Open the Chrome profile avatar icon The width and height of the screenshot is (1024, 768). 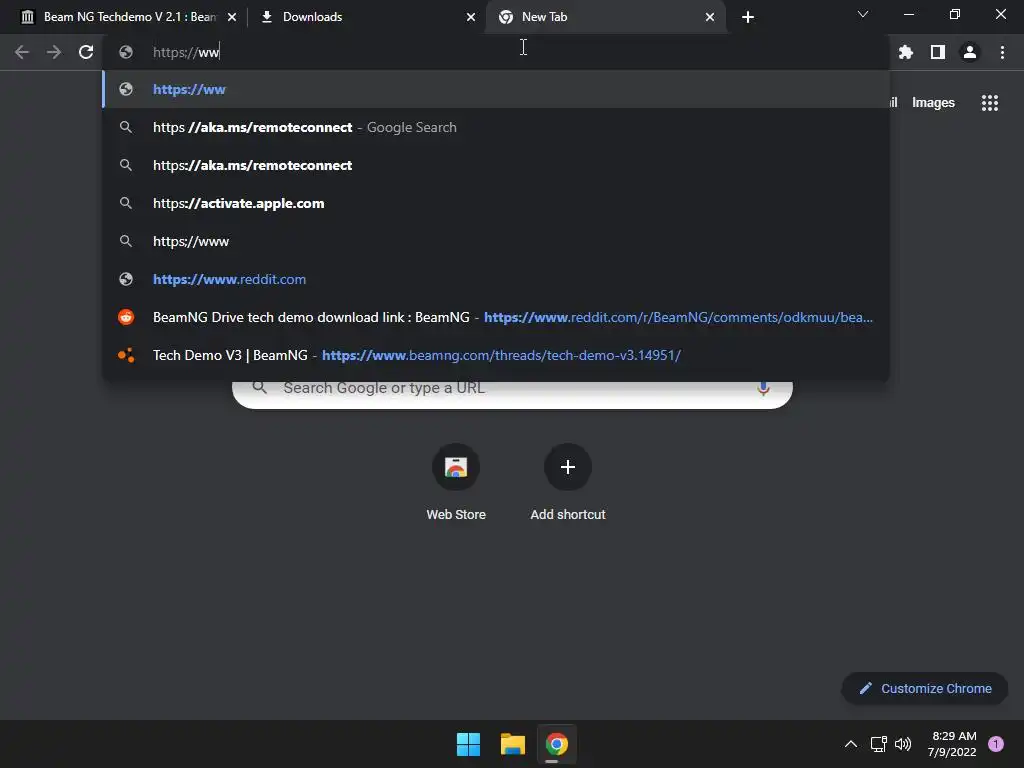click(x=970, y=52)
